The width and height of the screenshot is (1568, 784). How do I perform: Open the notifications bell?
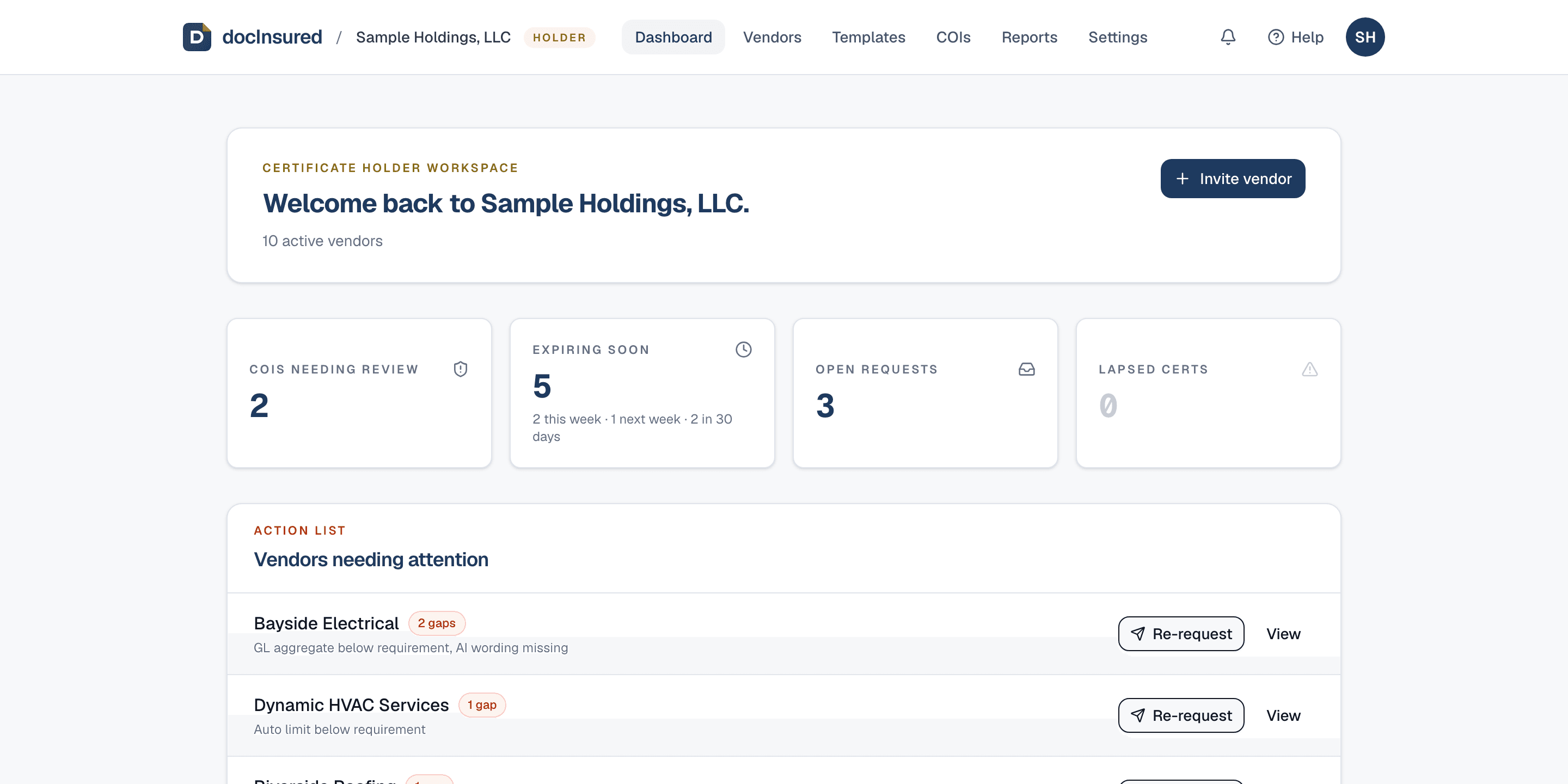[1228, 37]
